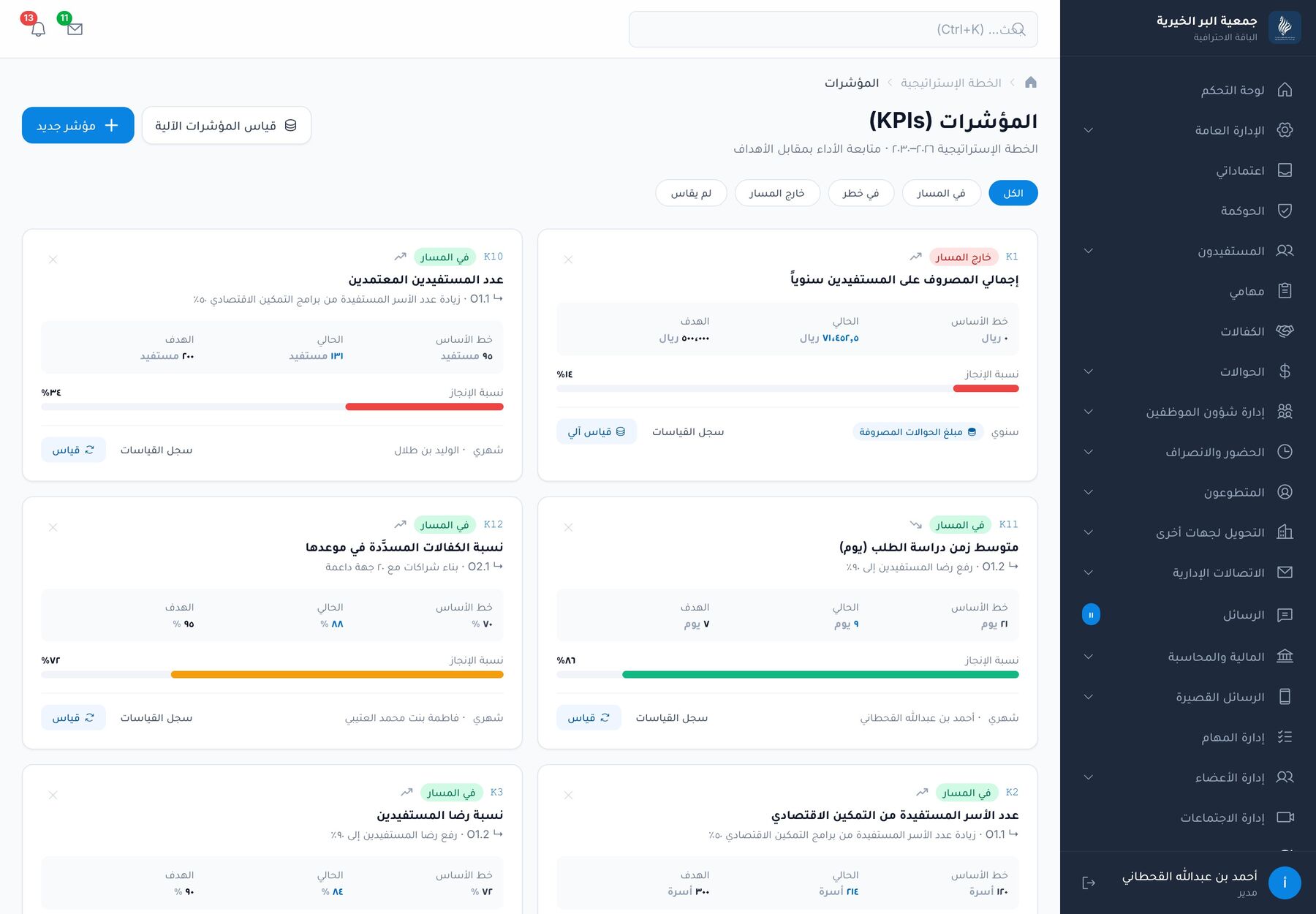Dismiss the K10 card with its X icon
Screen dimensions: 1316x914
coord(53,260)
